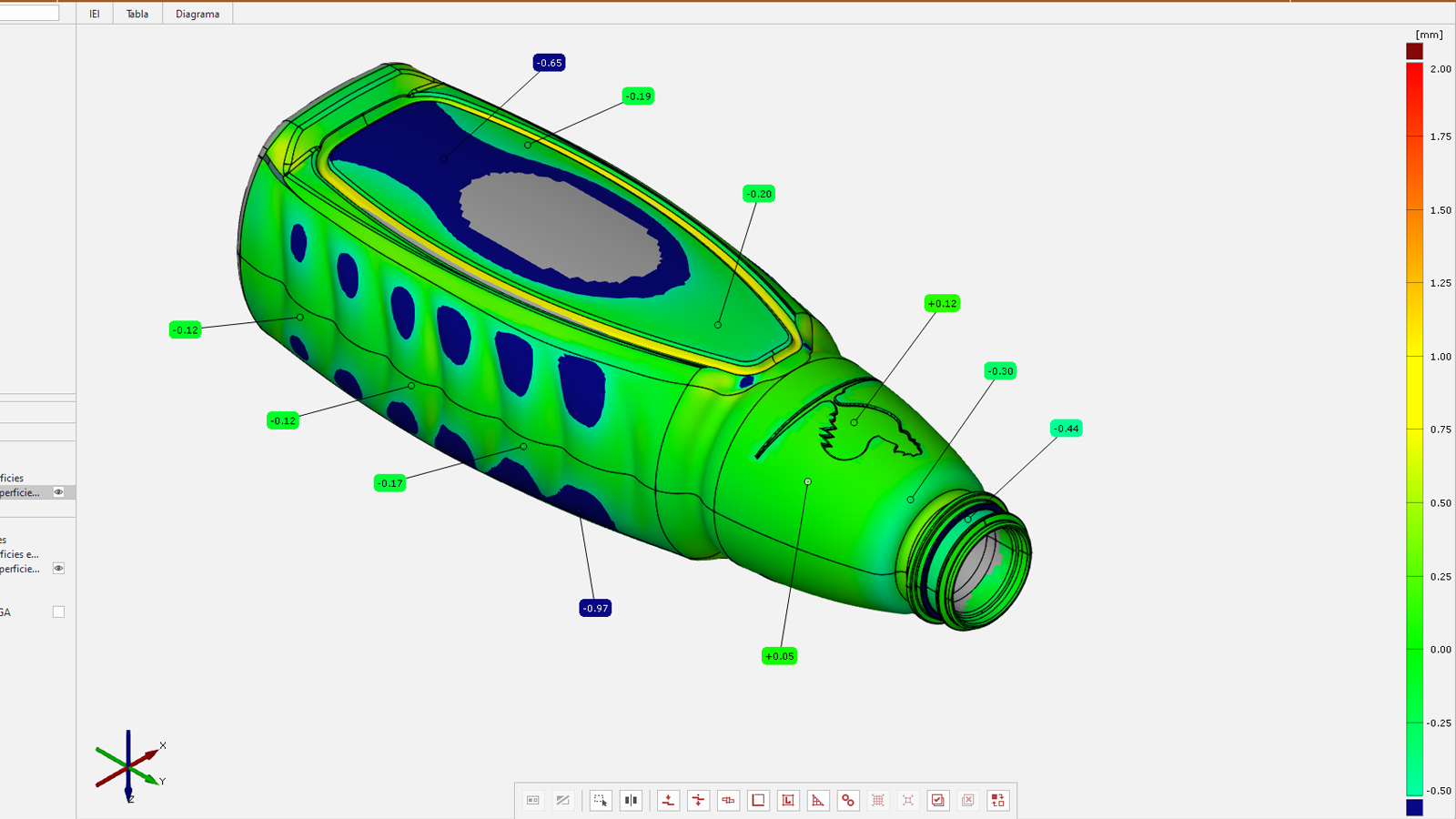Select the rectangular selection cursor tool

coord(601,801)
